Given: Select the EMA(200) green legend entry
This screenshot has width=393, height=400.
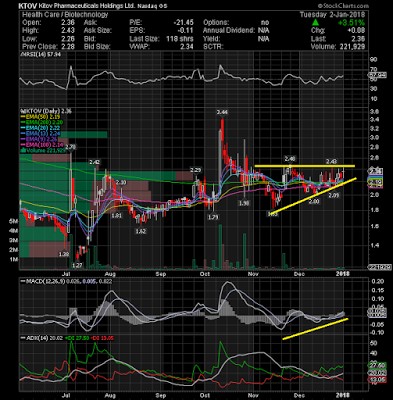Looking at the screenshot, I should (42, 123).
